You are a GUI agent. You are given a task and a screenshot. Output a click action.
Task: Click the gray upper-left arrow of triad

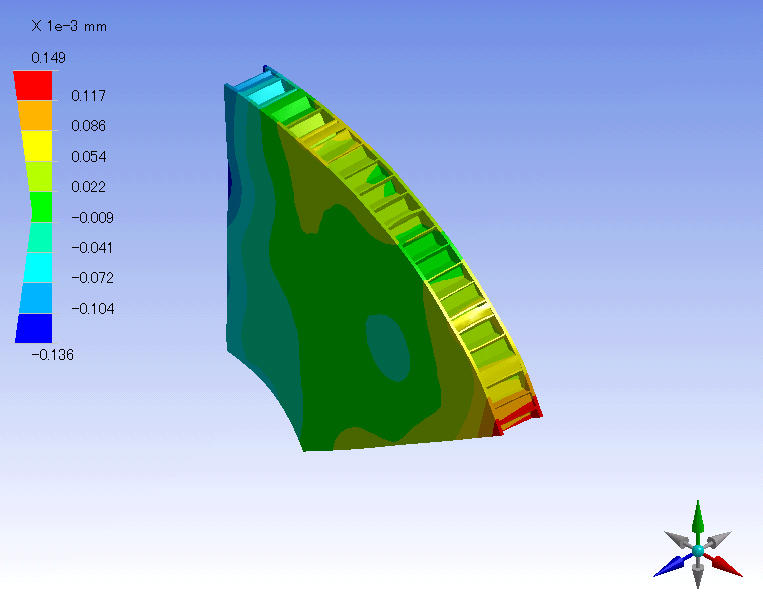678,540
